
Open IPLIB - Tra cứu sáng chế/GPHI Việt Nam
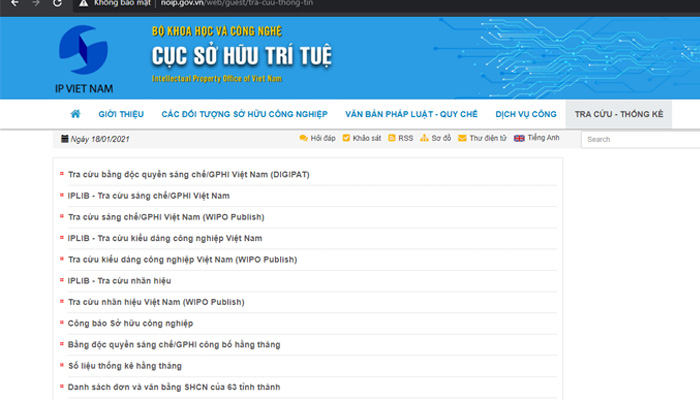click(148, 196)
